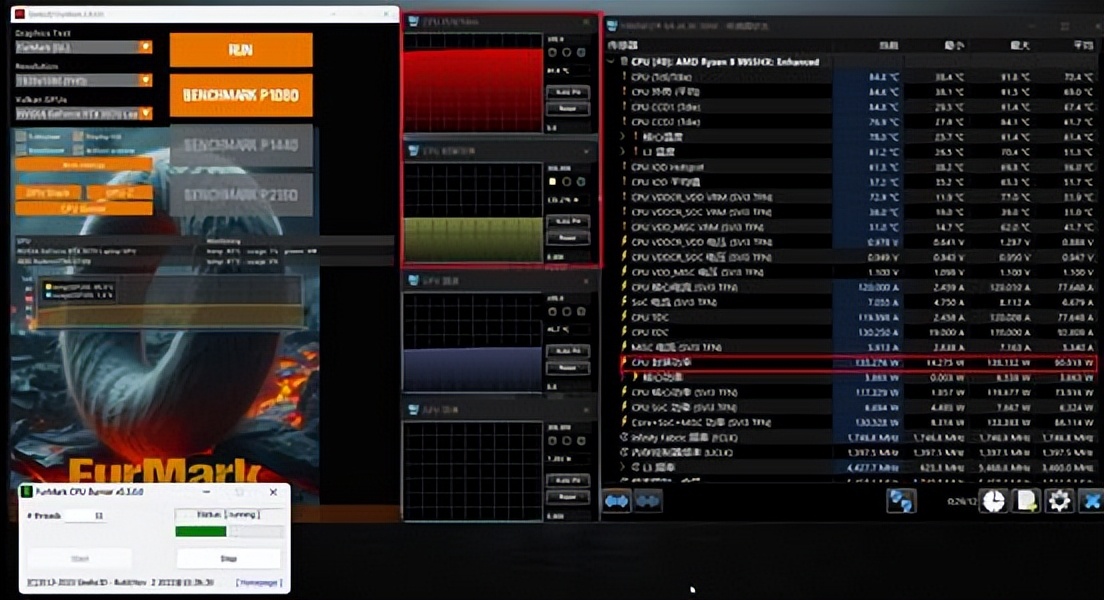Click Auto Fit in the yellow-green graph window
The image size is (1104, 600).
(567, 222)
